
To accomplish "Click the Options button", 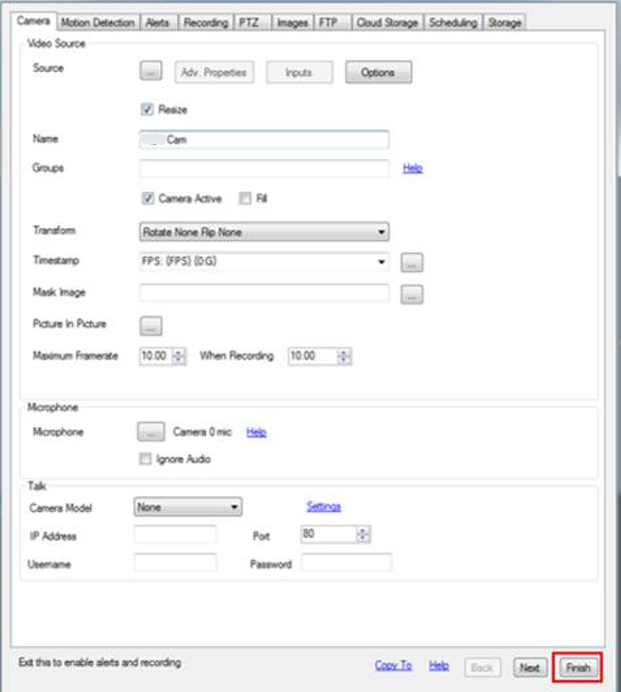I will 378,72.
